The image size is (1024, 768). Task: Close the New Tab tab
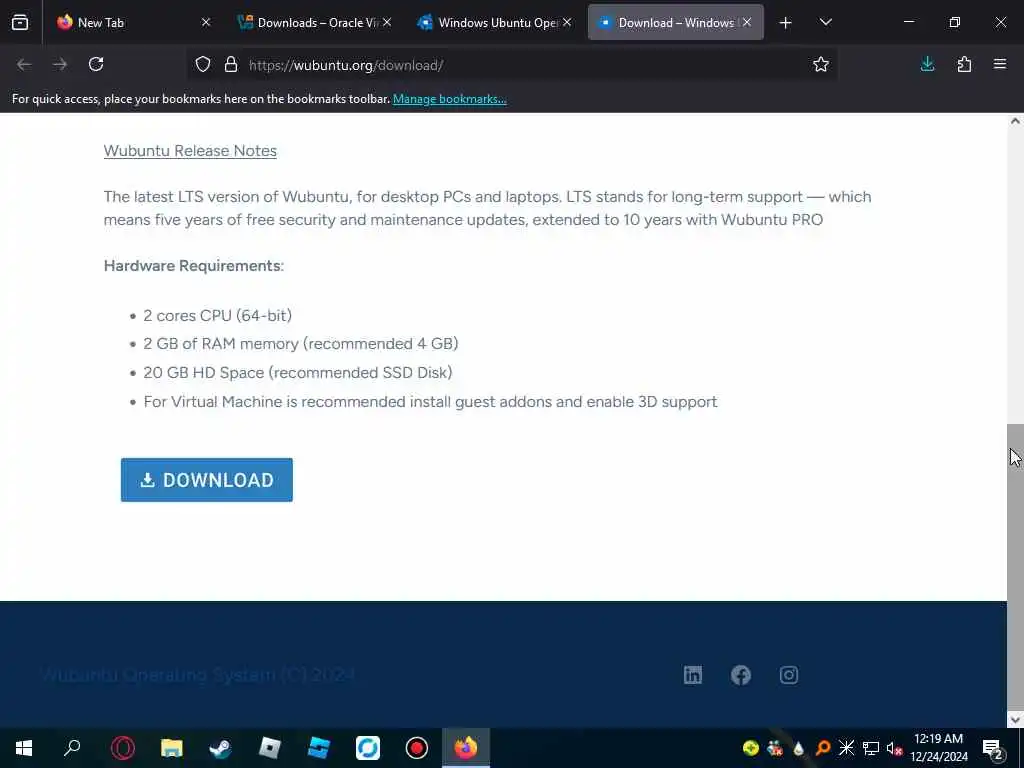[206, 22]
